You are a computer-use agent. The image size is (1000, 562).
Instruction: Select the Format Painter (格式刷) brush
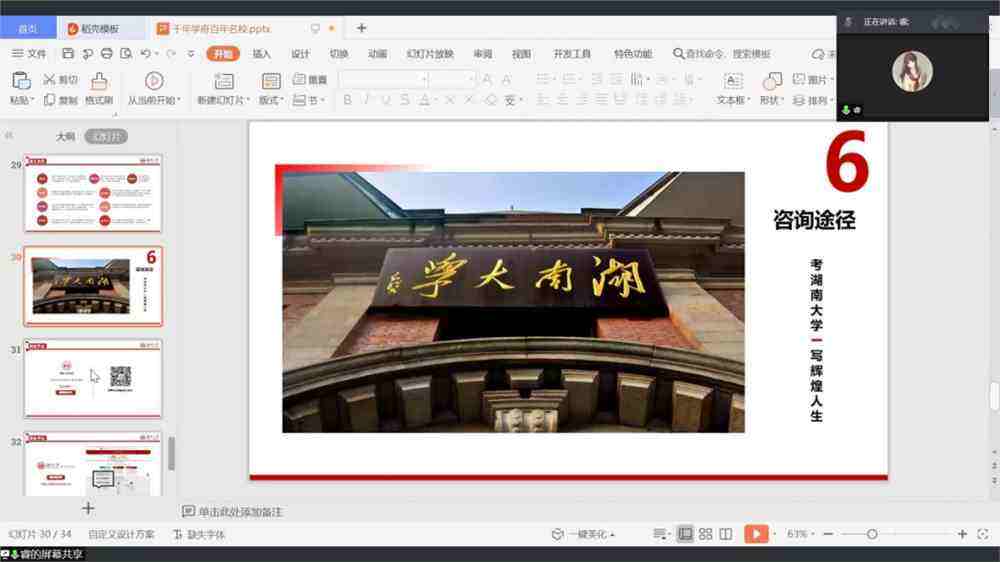coord(99,81)
